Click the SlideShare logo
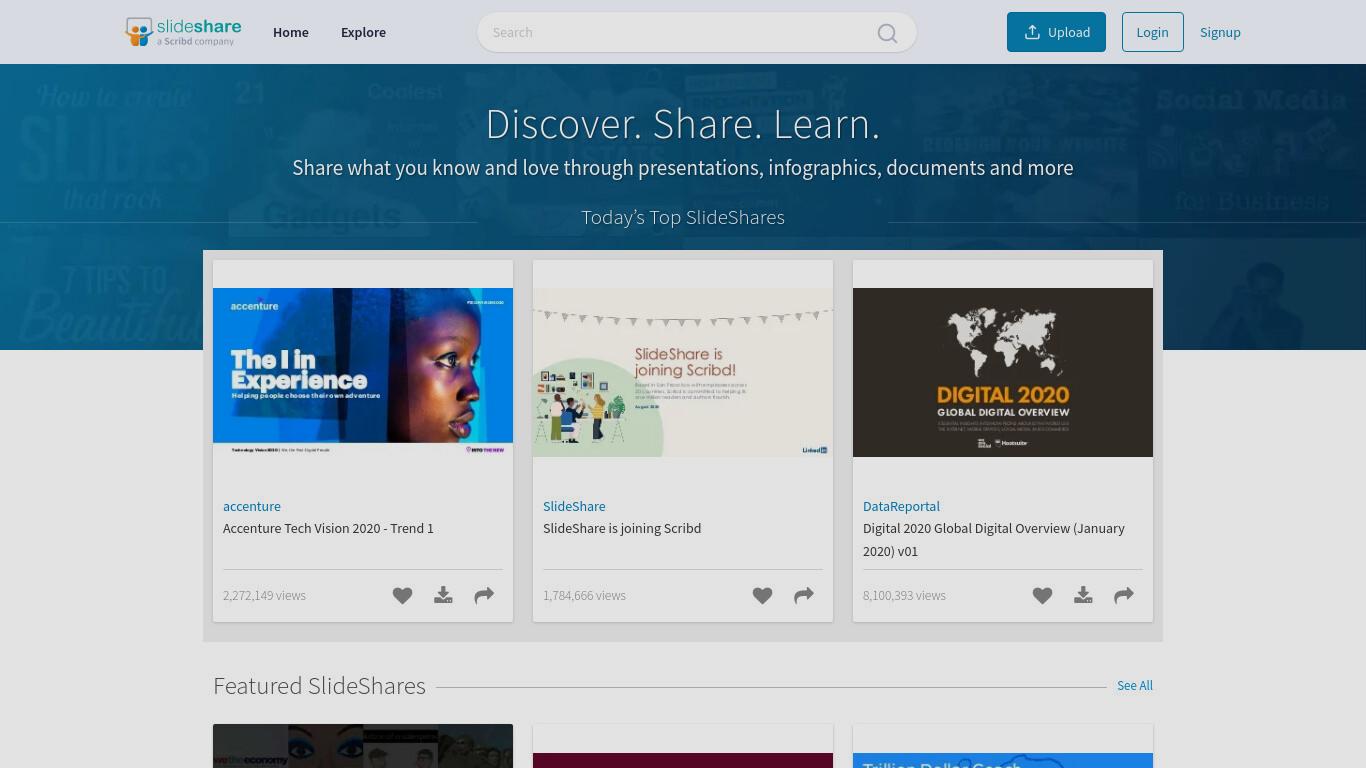1366x768 pixels. pos(183,32)
